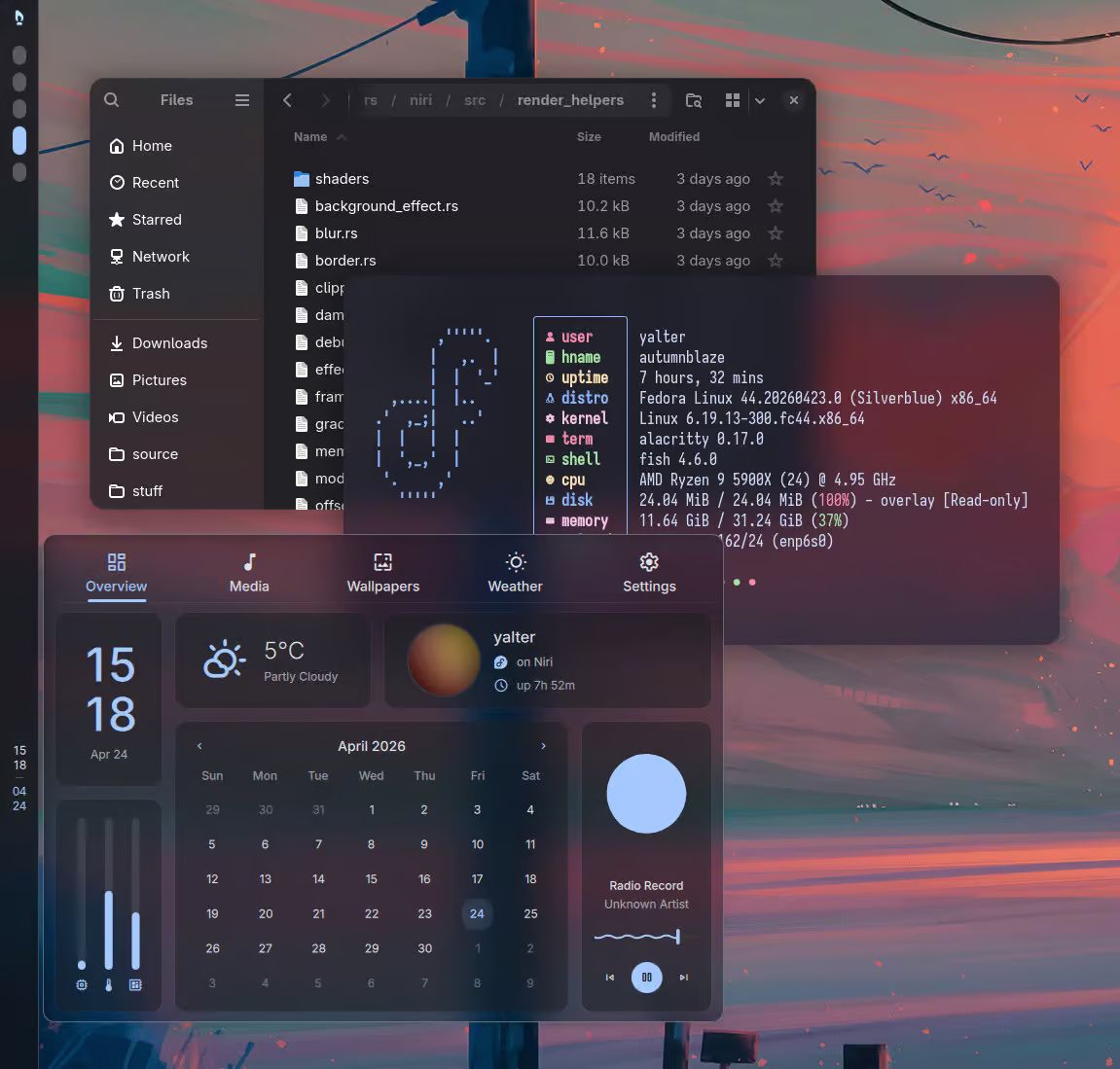Image resolution: width=1120 pixels, height=1069 pixels.
Task: Go to next month in calendar
Action: click(543, 746)
